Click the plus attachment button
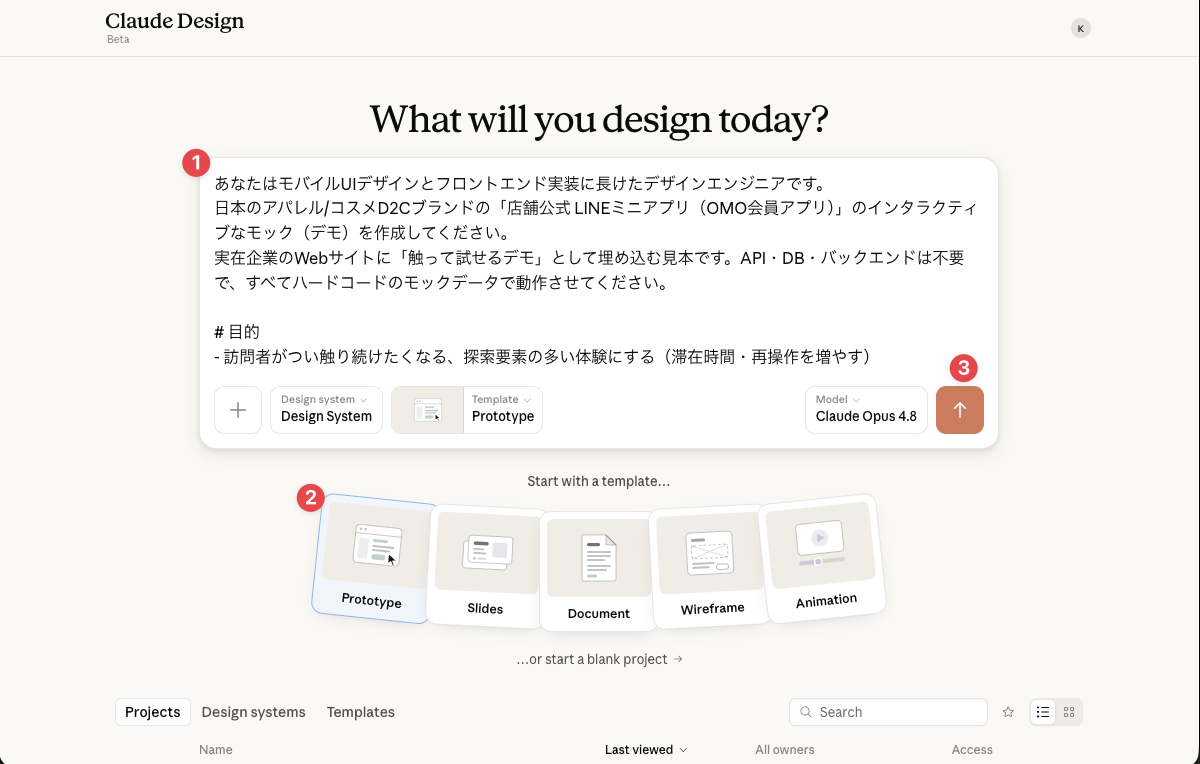The image size is (1200, 764). pos(238,410)
